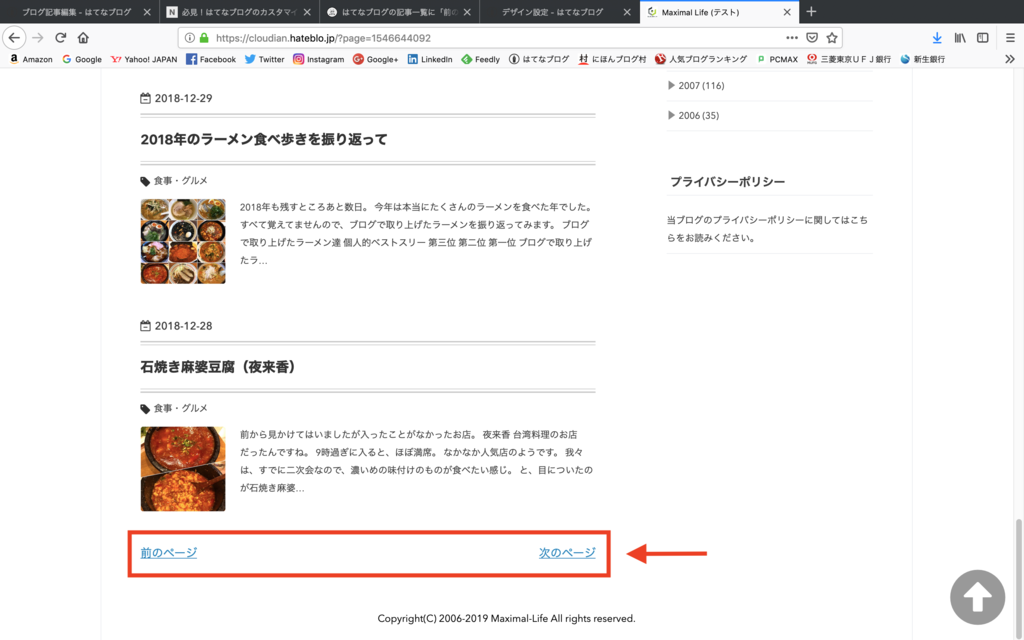The image size is (1024, 640).
Task: Close the ブログ記事編集 tab
Action: pos(147,12)
